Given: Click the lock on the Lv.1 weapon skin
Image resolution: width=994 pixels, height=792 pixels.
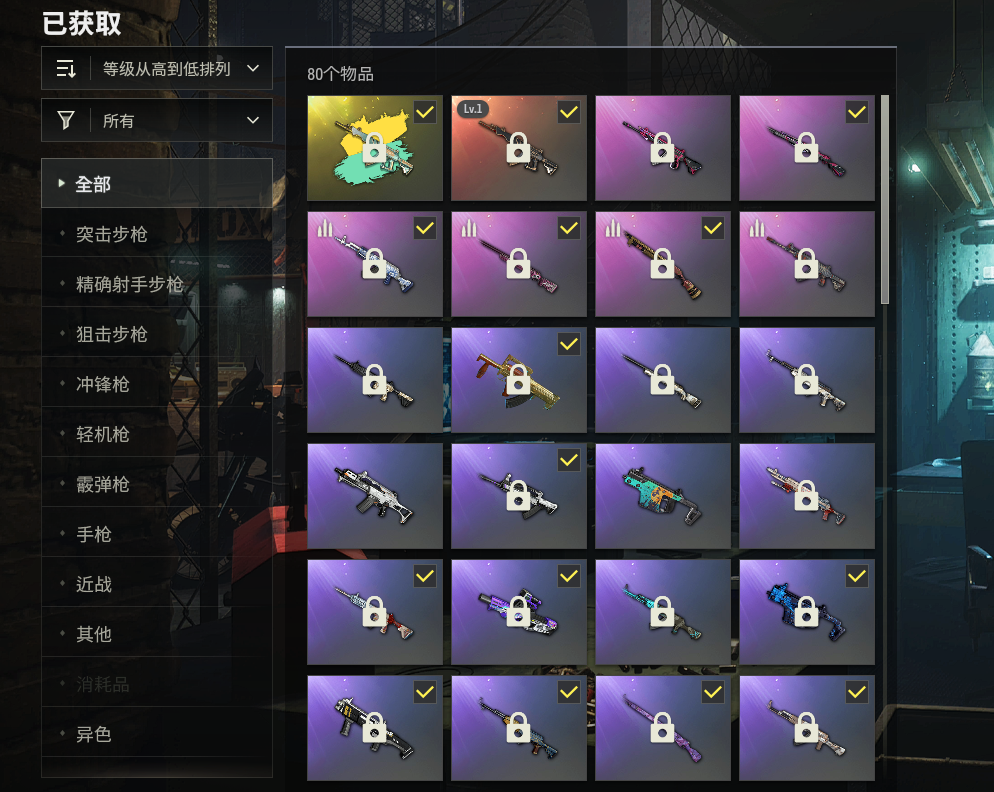Looking at the screenshot, I should pos(519,149).
